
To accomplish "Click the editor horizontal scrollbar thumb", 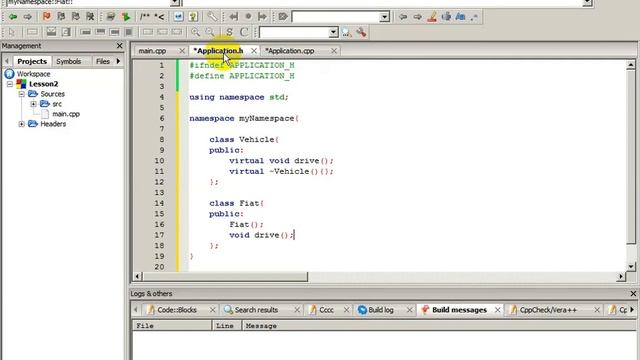I will (224, 277).
